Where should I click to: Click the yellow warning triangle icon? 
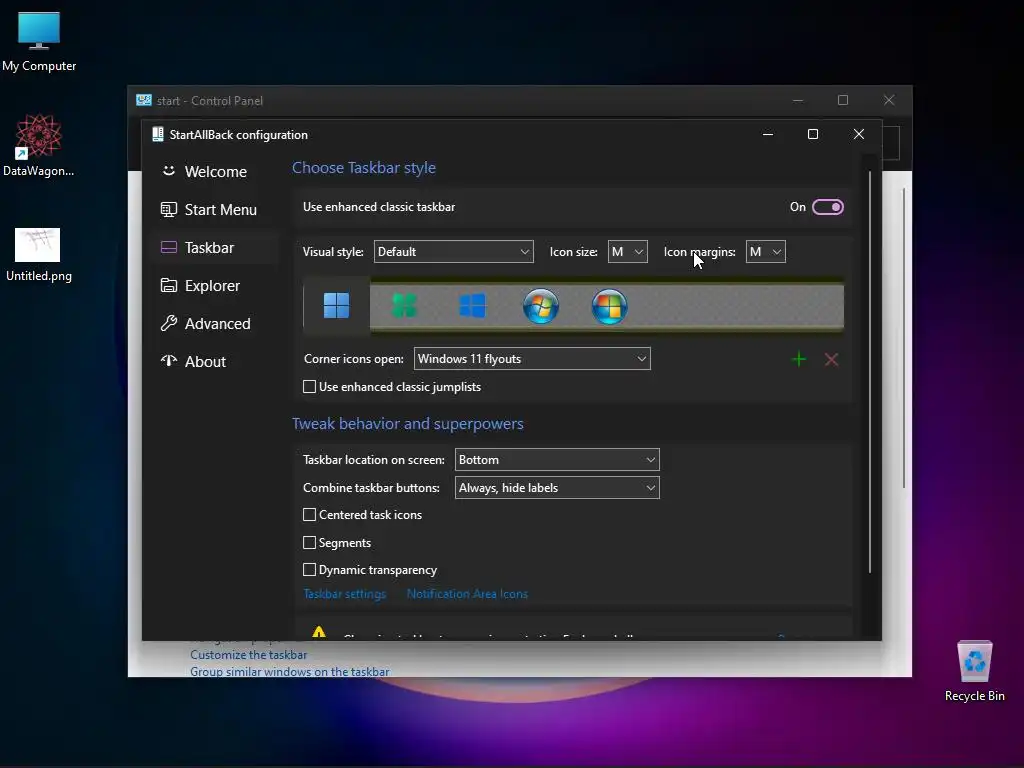click(x=319, y=632)
